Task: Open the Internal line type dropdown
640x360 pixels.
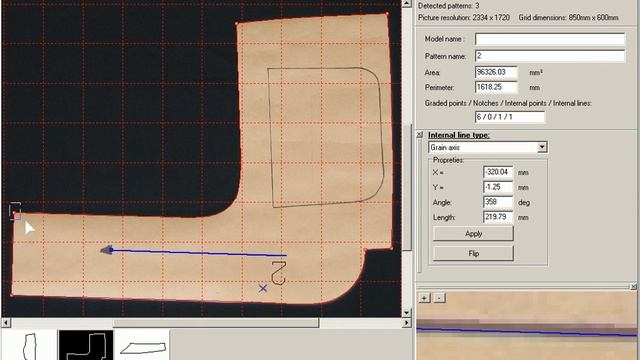Action: click(542, 147)
